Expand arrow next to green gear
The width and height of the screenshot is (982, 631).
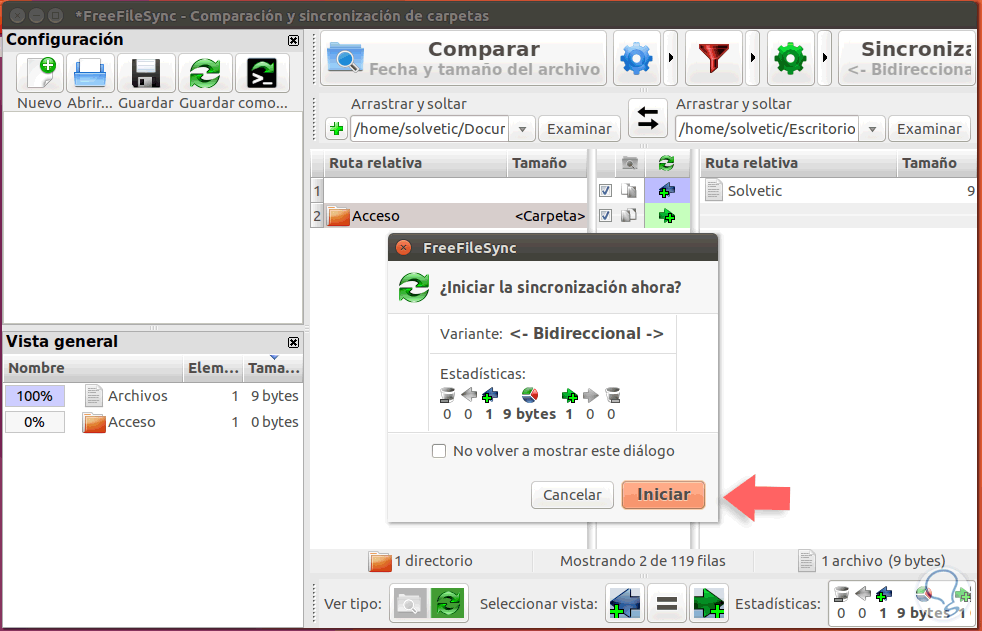[825, 58]
